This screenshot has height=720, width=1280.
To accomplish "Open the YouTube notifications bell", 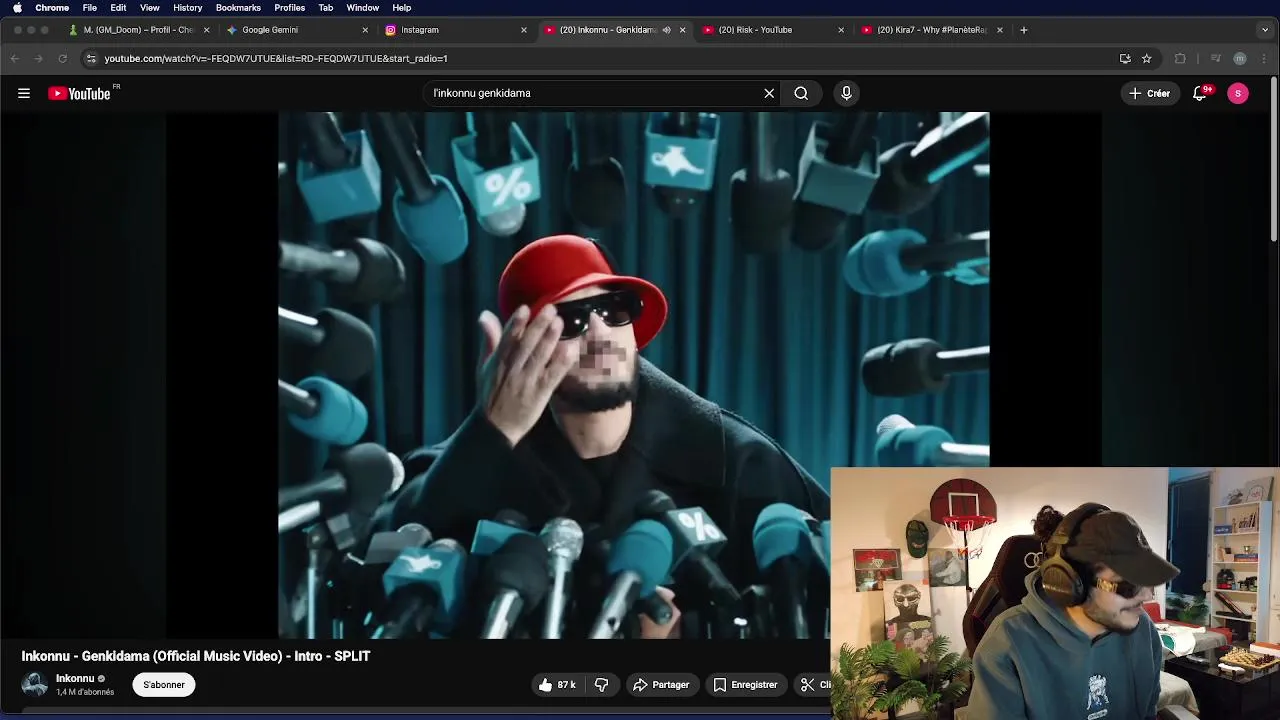I will click(1200, 93).
